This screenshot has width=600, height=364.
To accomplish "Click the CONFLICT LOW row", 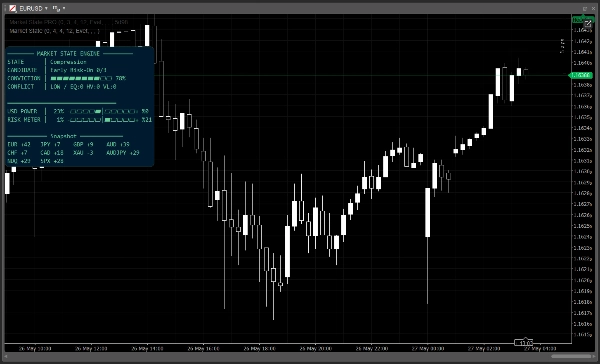I will pyautogui.click(x=62, y=87).
